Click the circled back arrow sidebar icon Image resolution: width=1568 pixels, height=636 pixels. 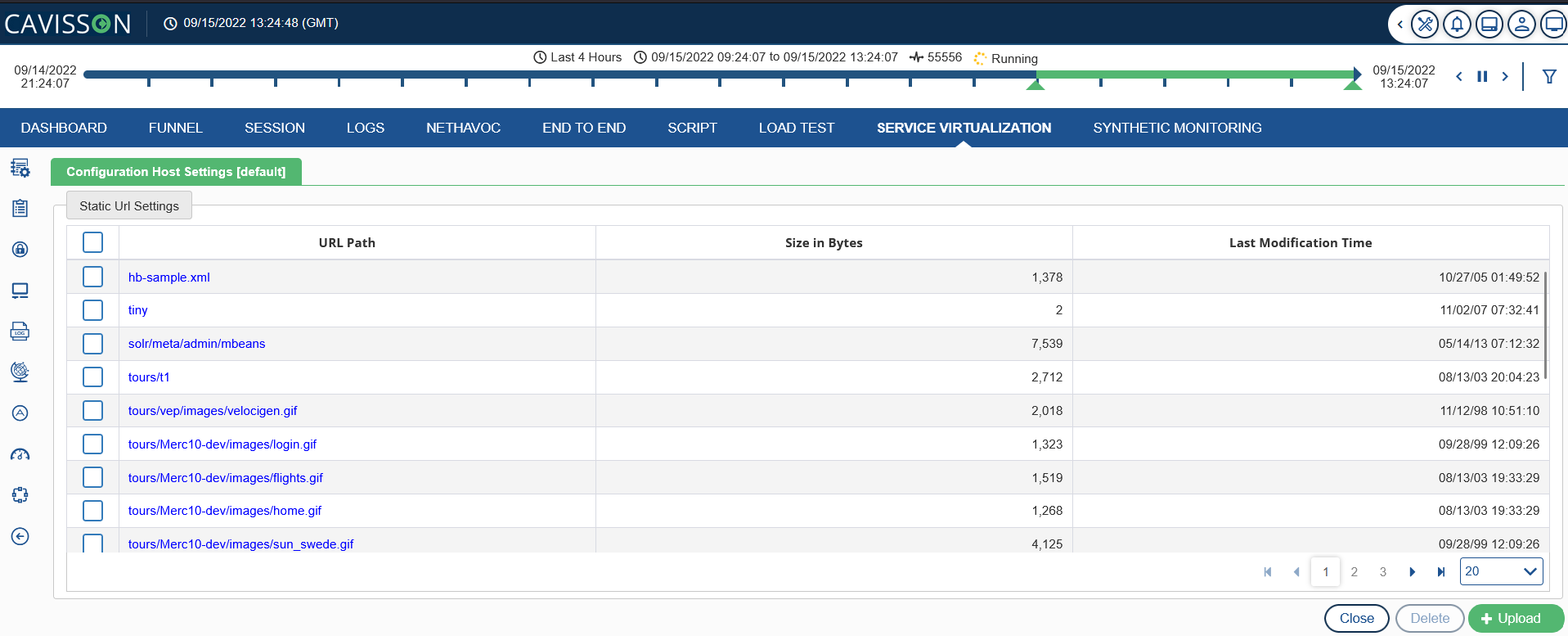(x=20, y=536)
